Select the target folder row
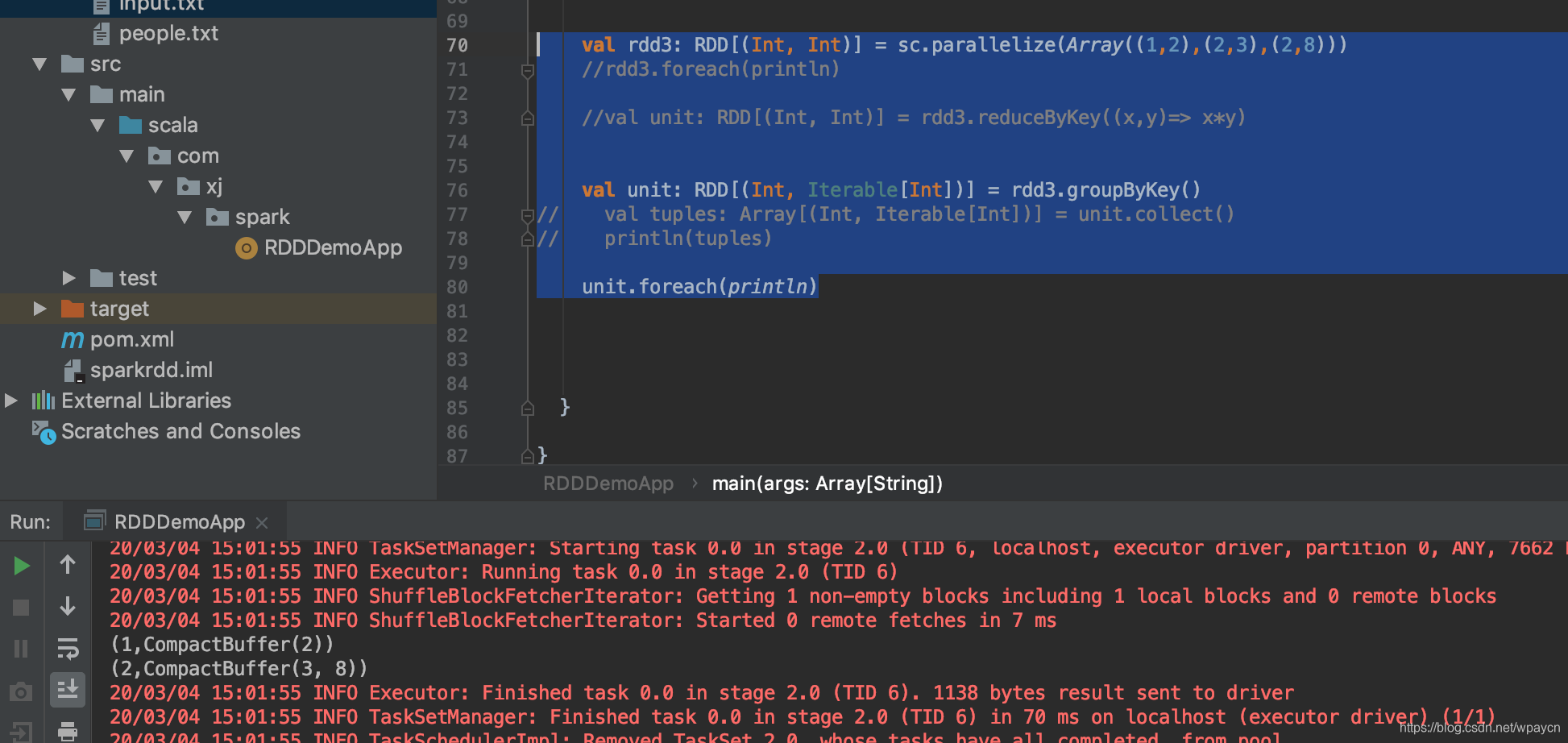 (218, 309)
